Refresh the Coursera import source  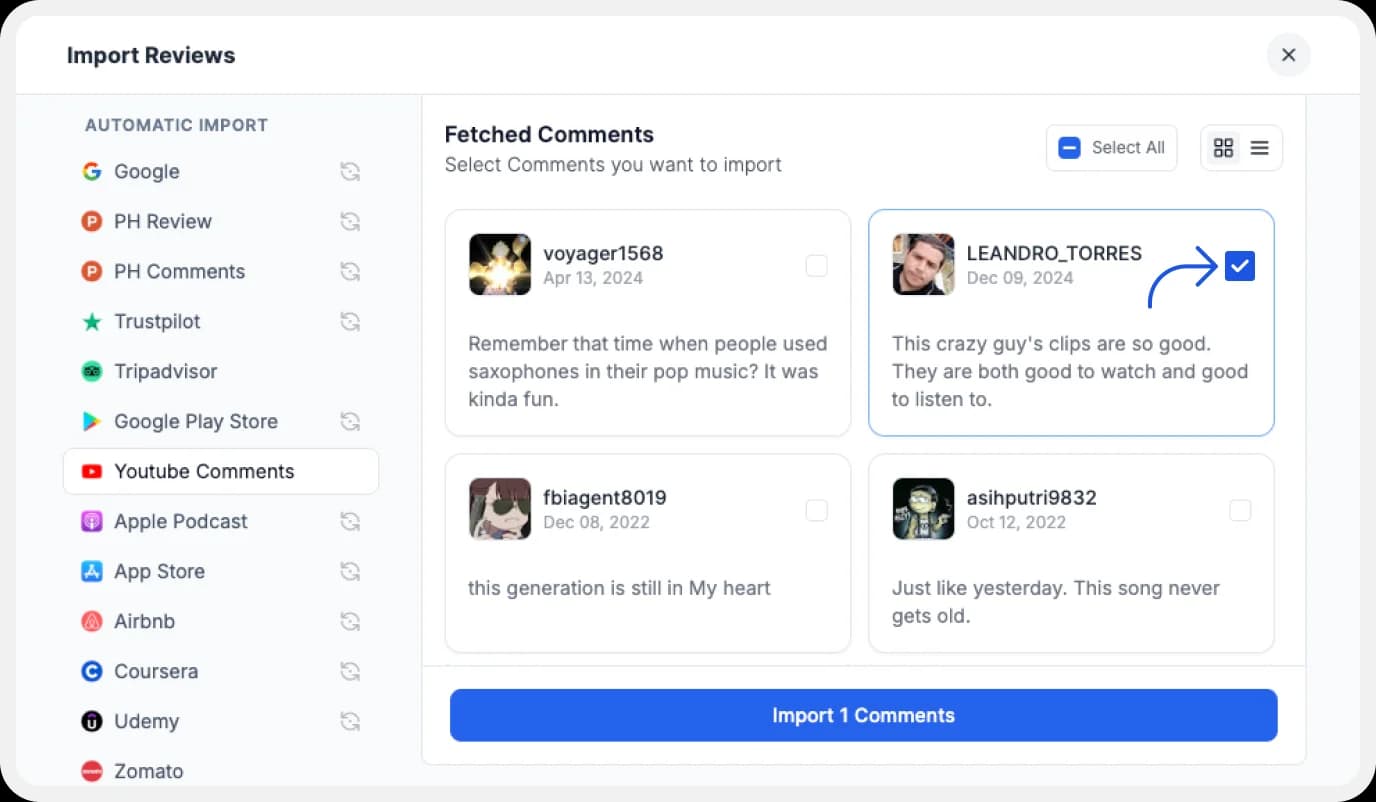click(x=350, y=671)
